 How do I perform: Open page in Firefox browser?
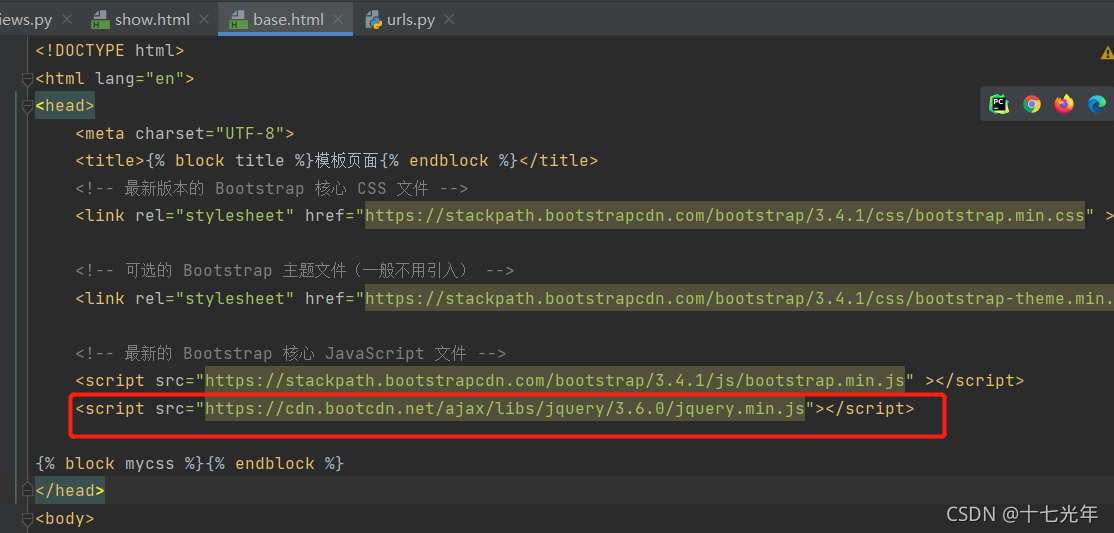click(x=1064, y=104)
